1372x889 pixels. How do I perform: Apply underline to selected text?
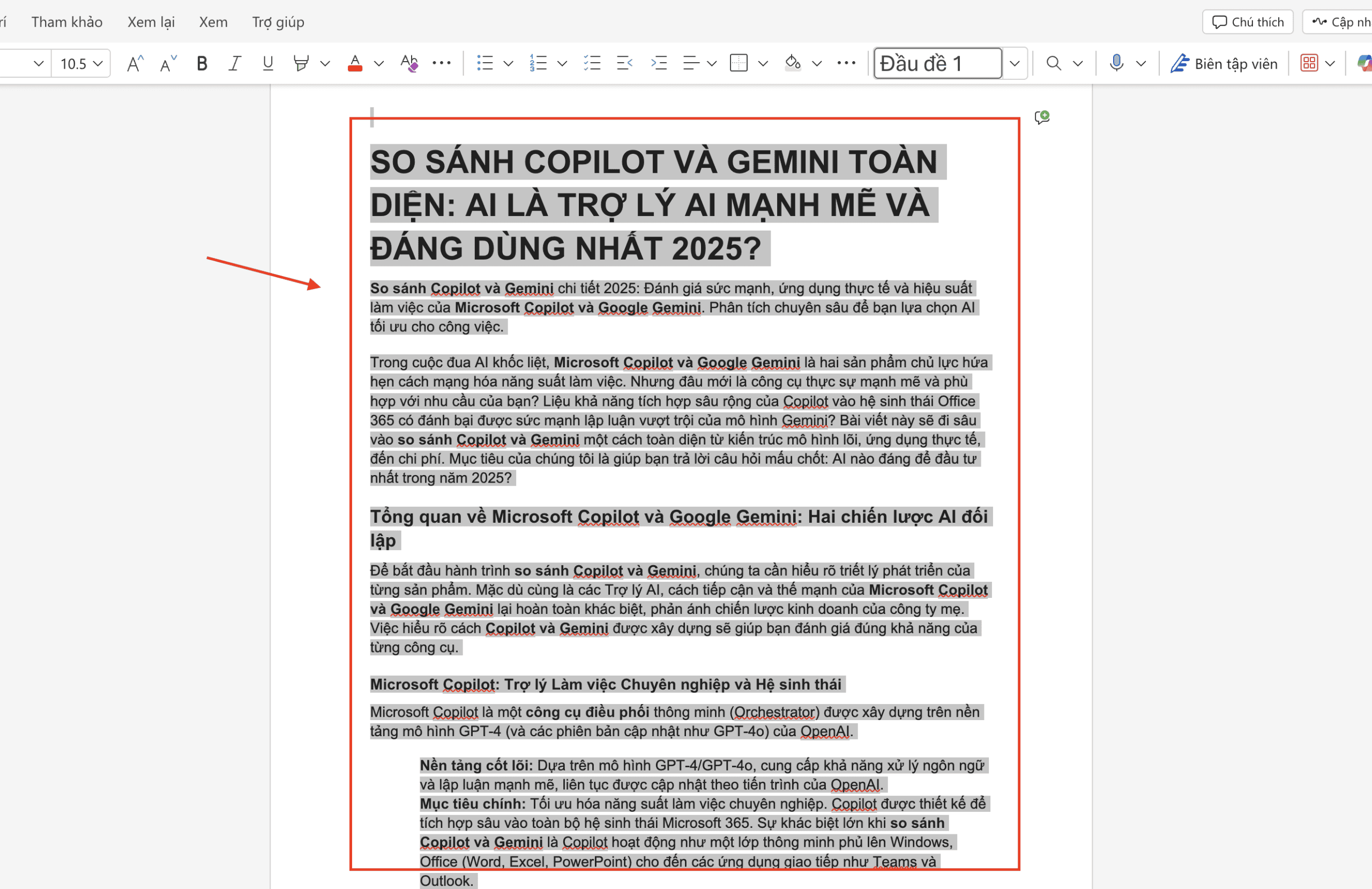tap(267, 63)
